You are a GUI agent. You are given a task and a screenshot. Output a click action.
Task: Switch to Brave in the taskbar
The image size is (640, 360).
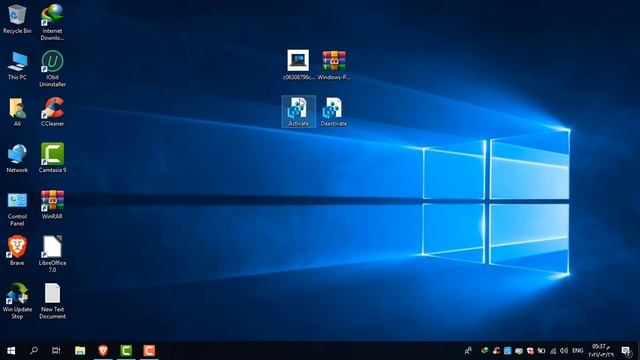coord(103,351)
